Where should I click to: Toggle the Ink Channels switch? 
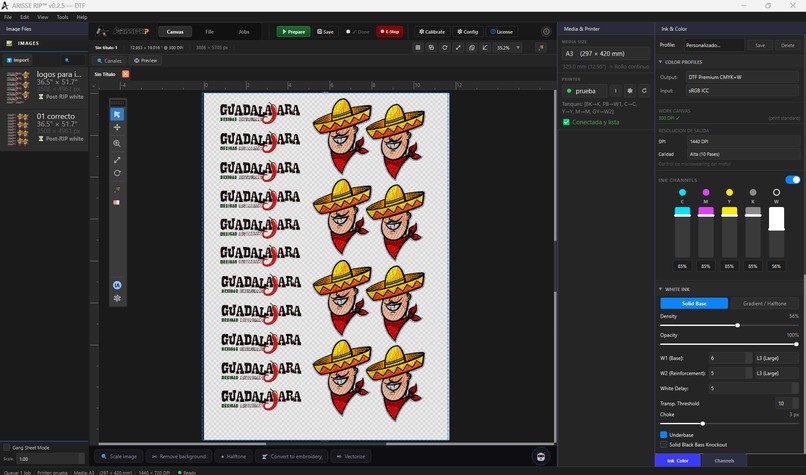coord(792,180)
